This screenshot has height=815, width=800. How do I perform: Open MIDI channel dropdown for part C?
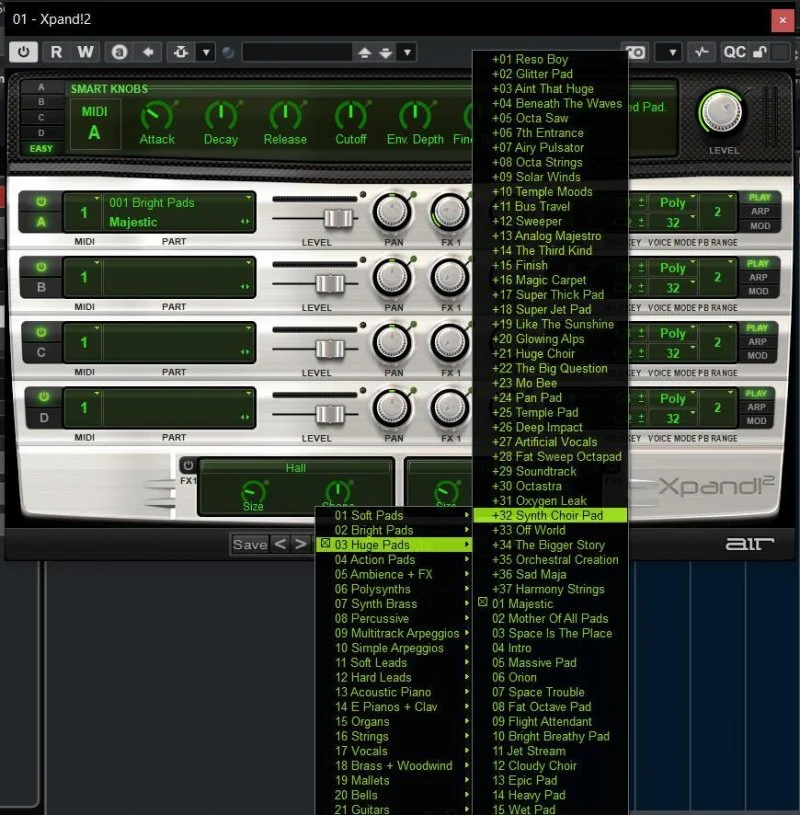pos(83,343)
